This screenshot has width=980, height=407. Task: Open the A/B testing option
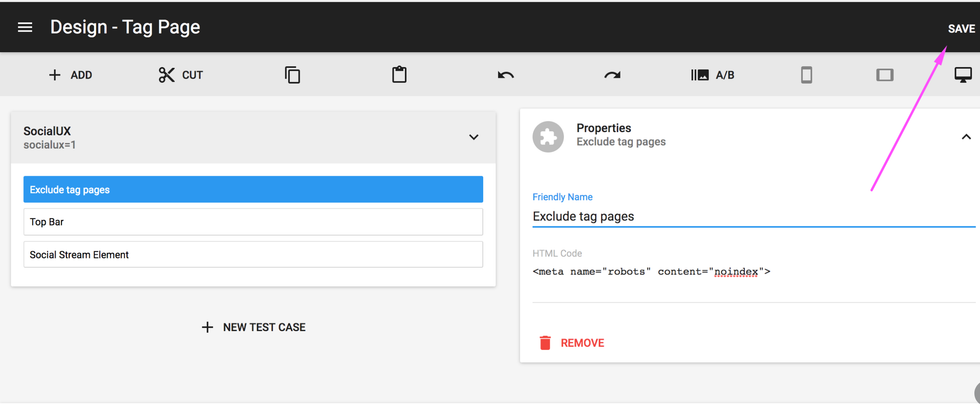[713, 75]
